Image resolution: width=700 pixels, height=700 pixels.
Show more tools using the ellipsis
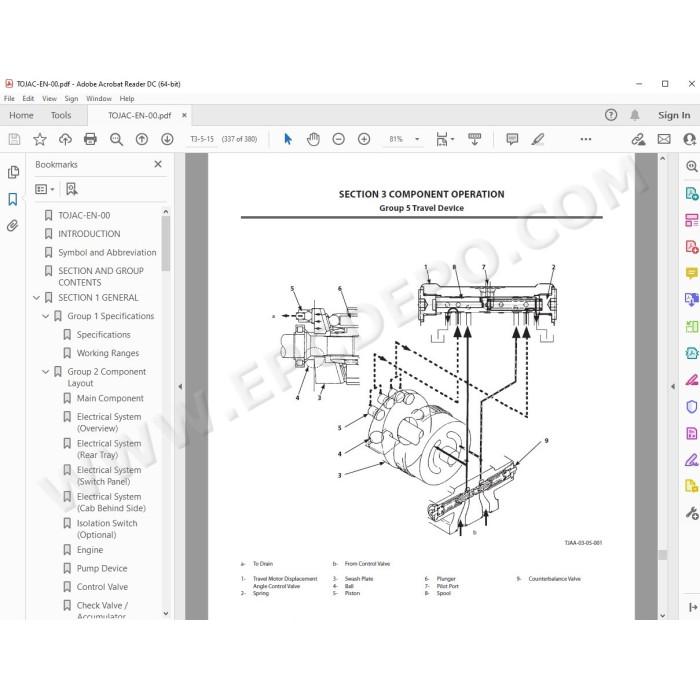point(586,139)
